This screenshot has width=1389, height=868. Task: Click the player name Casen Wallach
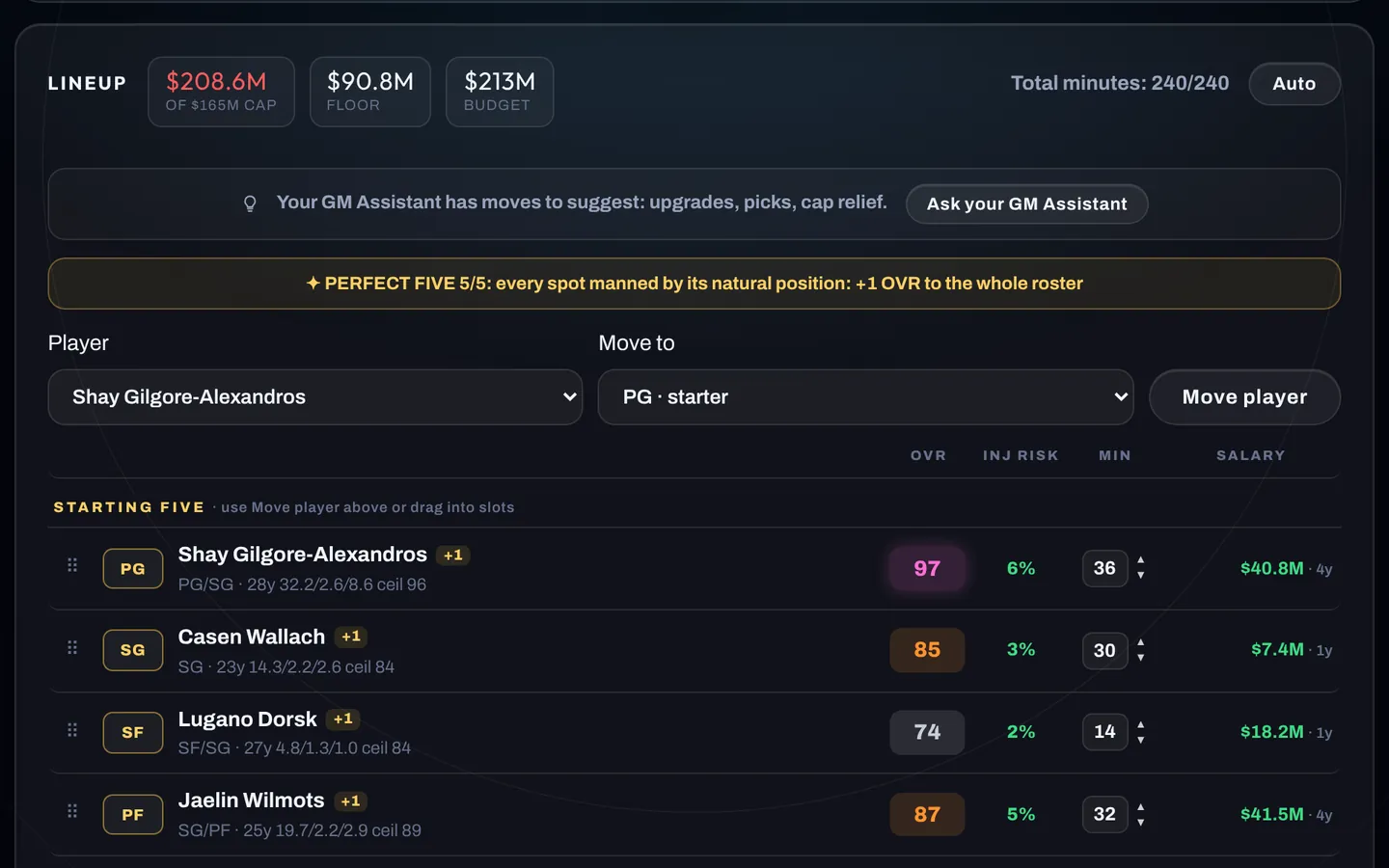click(252, 637)
